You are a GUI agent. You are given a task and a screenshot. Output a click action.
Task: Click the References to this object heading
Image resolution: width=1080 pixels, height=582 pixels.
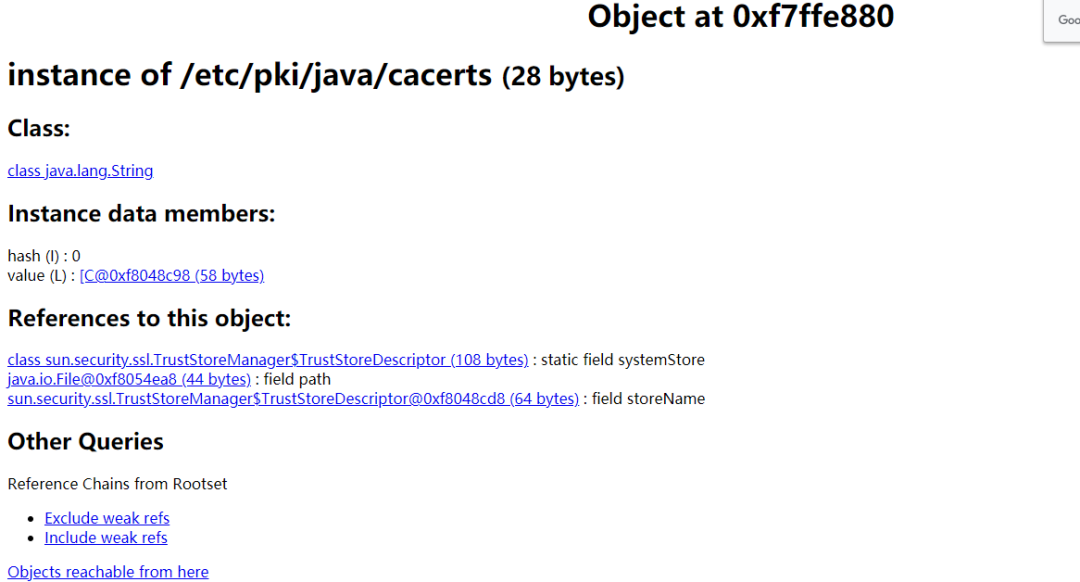pos(149,318)
